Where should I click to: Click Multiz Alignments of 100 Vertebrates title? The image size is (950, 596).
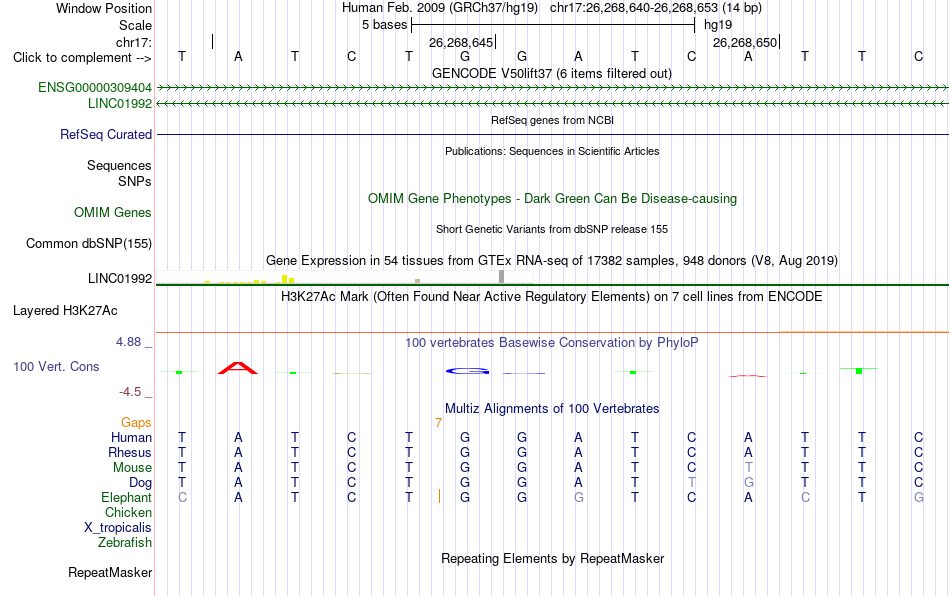(x=552, y=408)
